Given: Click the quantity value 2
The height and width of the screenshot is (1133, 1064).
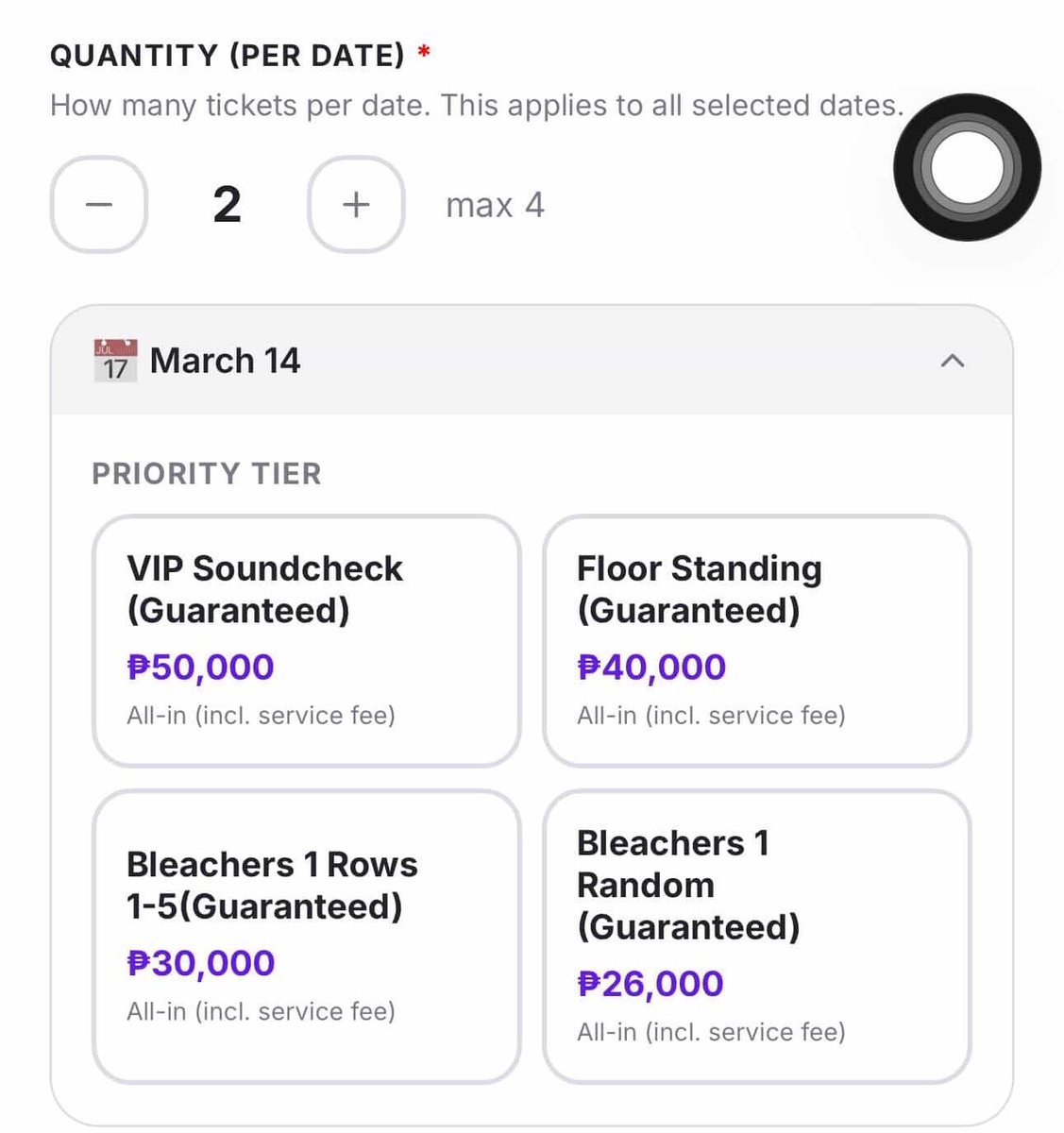Looking at the screenshot, I should click(227, 205).
